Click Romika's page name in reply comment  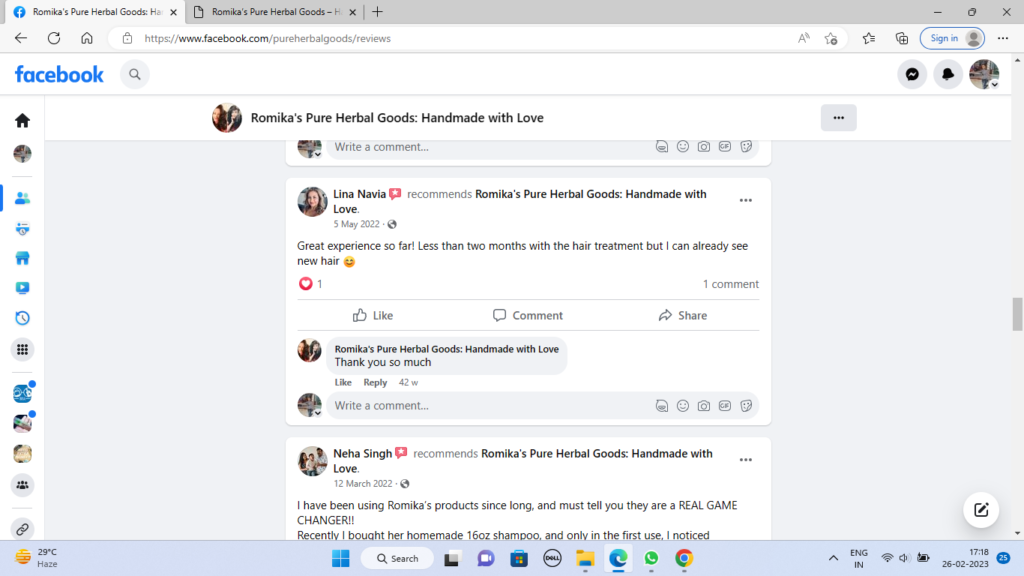[x=447, y=349]
